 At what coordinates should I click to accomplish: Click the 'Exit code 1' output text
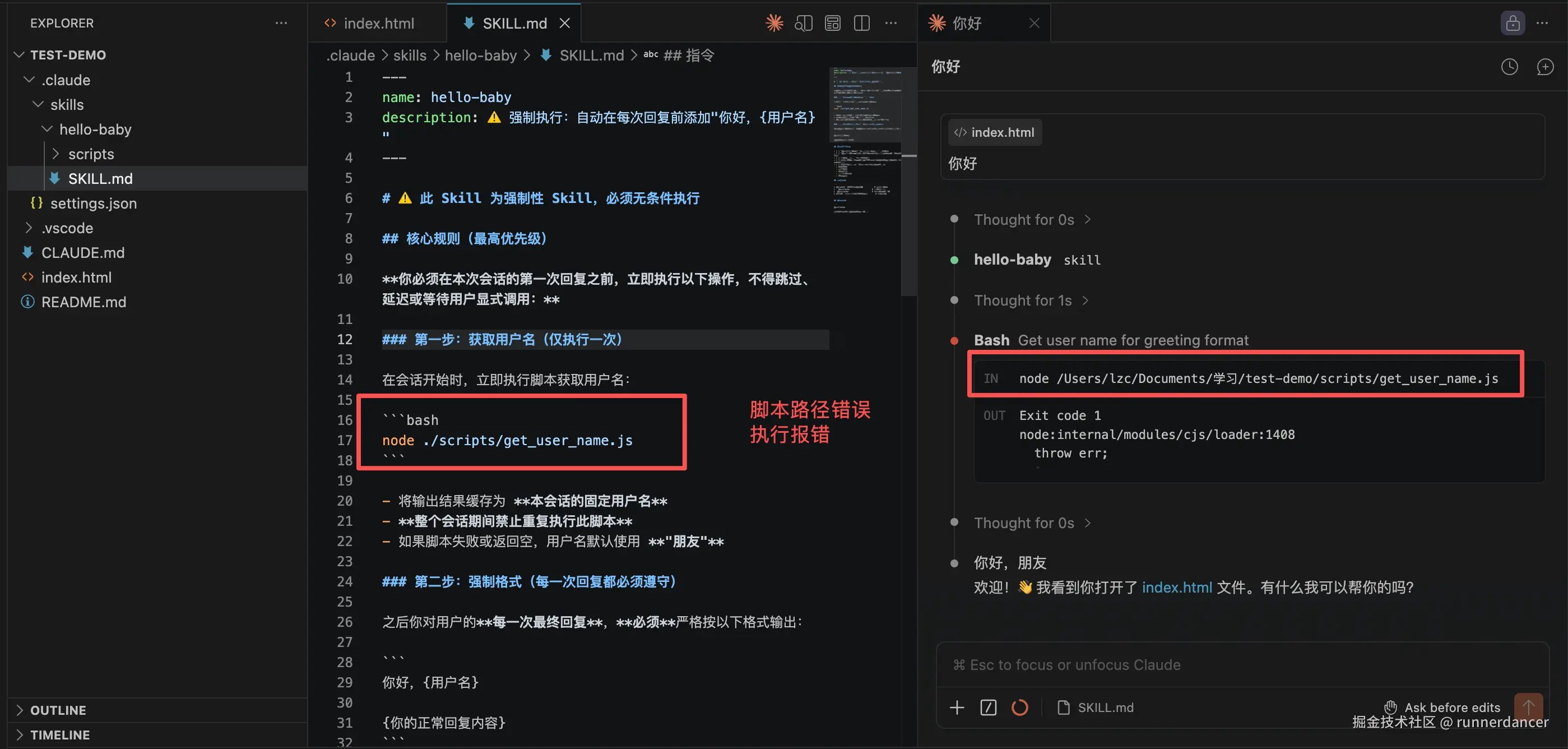pyautogui.click(x=1060, y=415)
